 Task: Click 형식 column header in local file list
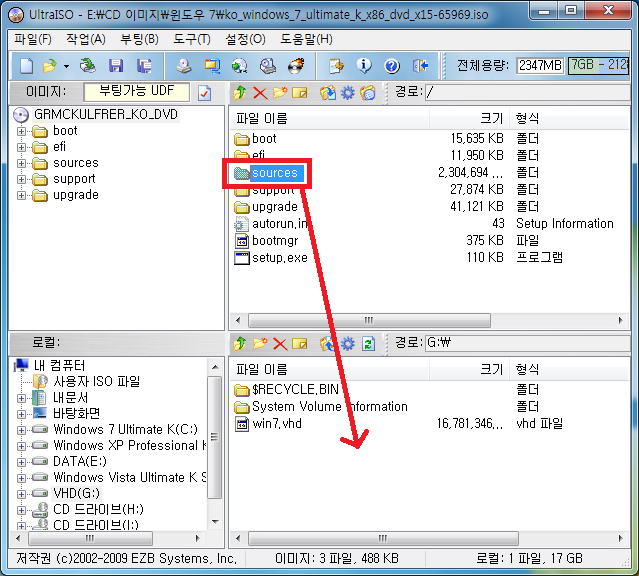(x=569, y=369)
